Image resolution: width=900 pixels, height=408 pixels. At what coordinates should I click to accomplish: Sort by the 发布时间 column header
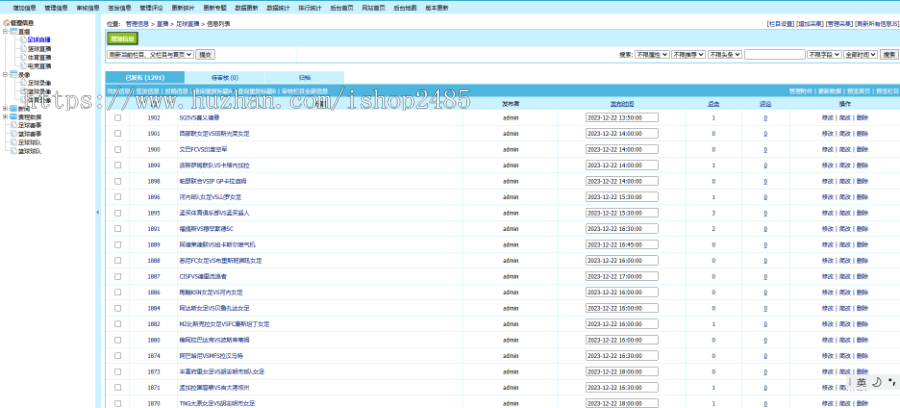[x=622, y=104]
